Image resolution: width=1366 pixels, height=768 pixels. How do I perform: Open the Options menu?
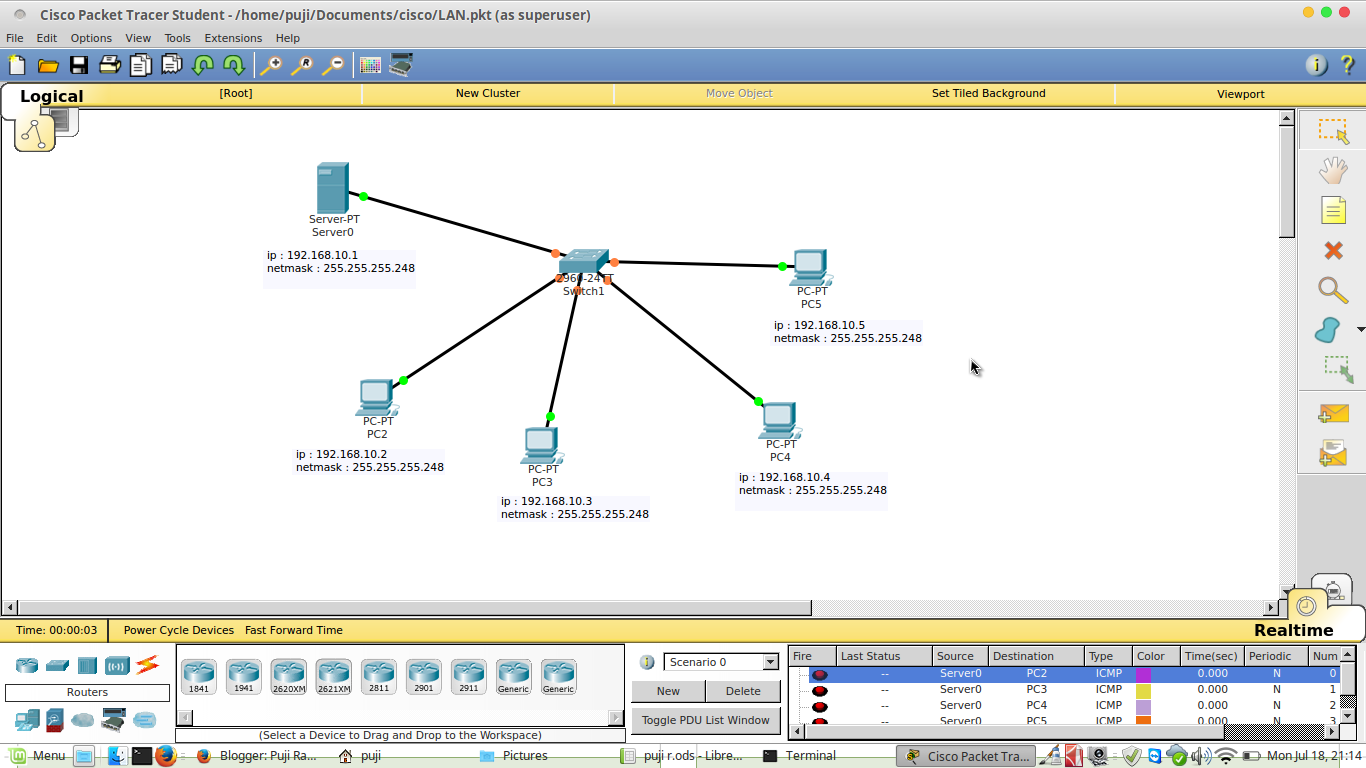(x=91, y=38)
